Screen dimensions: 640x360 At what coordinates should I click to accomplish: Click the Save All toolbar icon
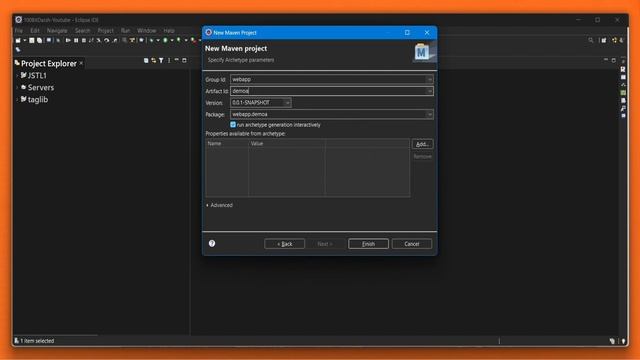coord(40,40)
